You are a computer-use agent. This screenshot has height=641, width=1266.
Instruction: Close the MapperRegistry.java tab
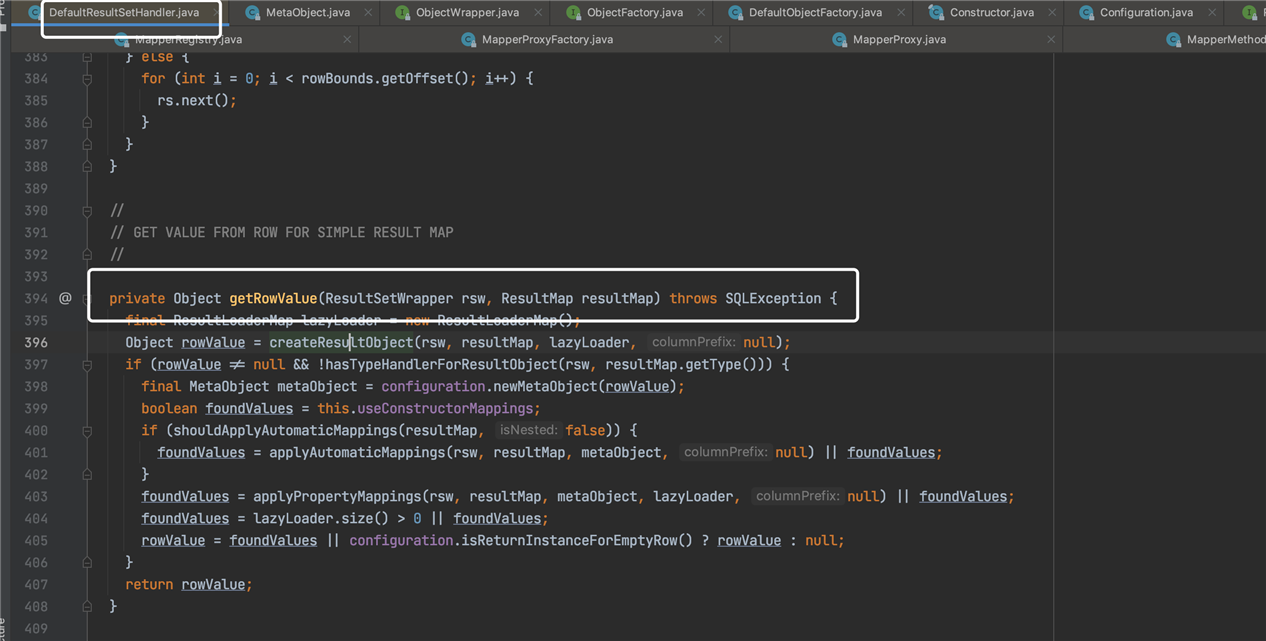pos(346,39)
